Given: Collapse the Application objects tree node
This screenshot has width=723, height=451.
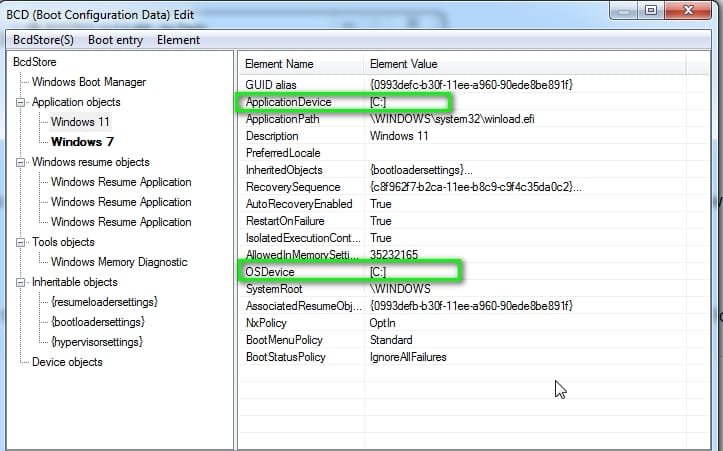Looking at the screenshot, I should click(x=21, y=102).
